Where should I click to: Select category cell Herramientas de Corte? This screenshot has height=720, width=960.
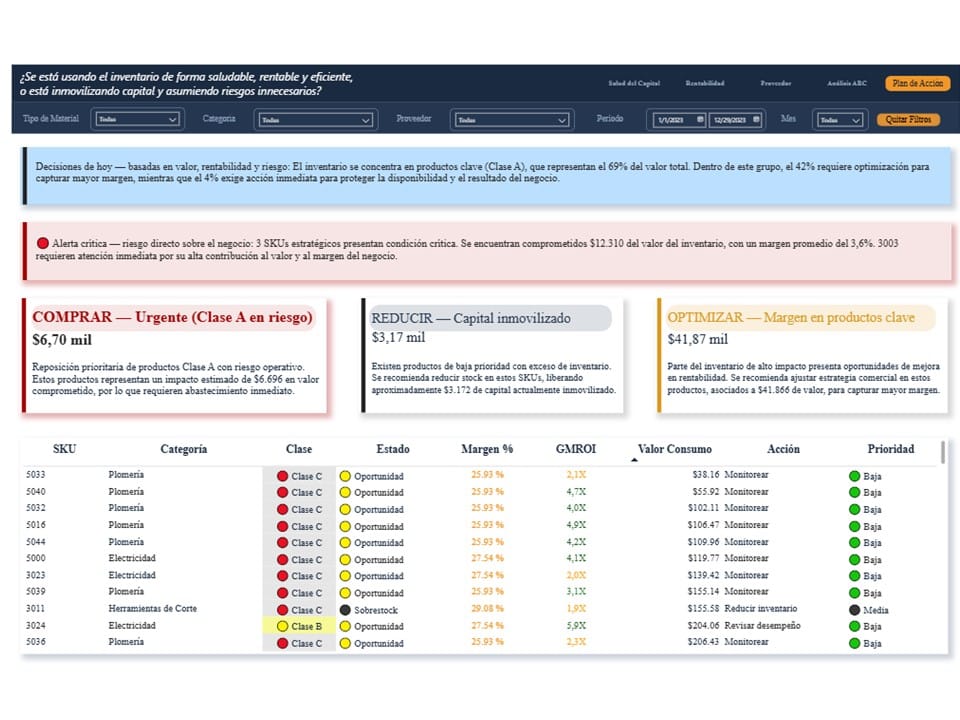point(152,608)
